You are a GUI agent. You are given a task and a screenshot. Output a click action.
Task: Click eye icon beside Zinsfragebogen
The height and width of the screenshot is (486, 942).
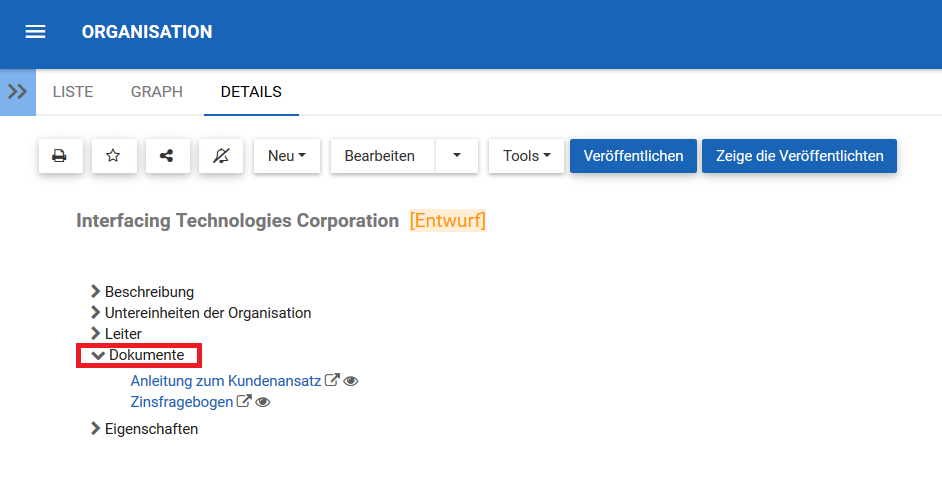point(263,402)
